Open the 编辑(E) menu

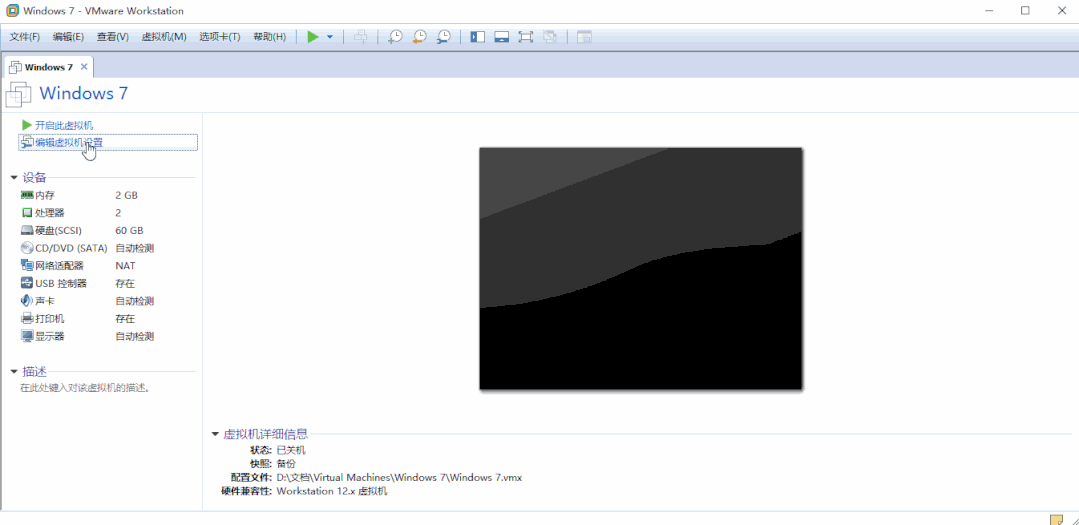(68, 37)
